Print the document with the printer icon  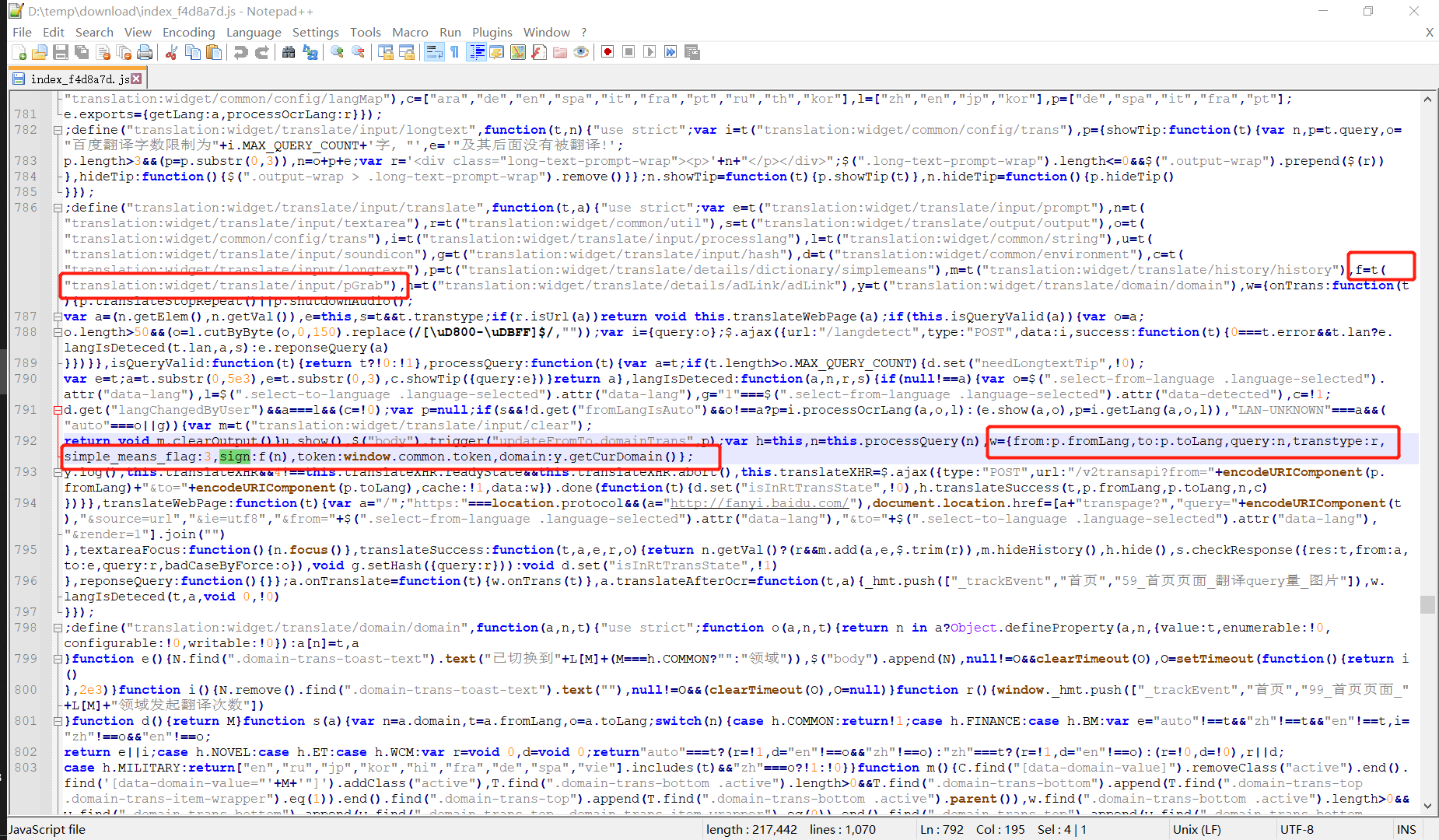(x=145, y=52)
